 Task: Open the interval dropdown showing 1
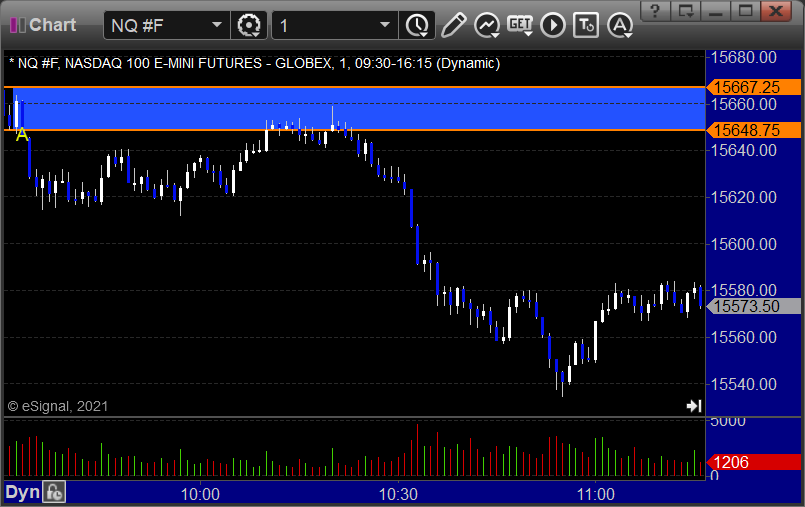pos(385,25)
